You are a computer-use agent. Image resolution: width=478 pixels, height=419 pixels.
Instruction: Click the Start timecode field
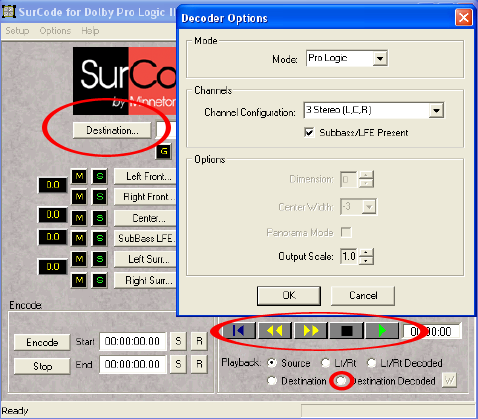(x=133, y=341)
